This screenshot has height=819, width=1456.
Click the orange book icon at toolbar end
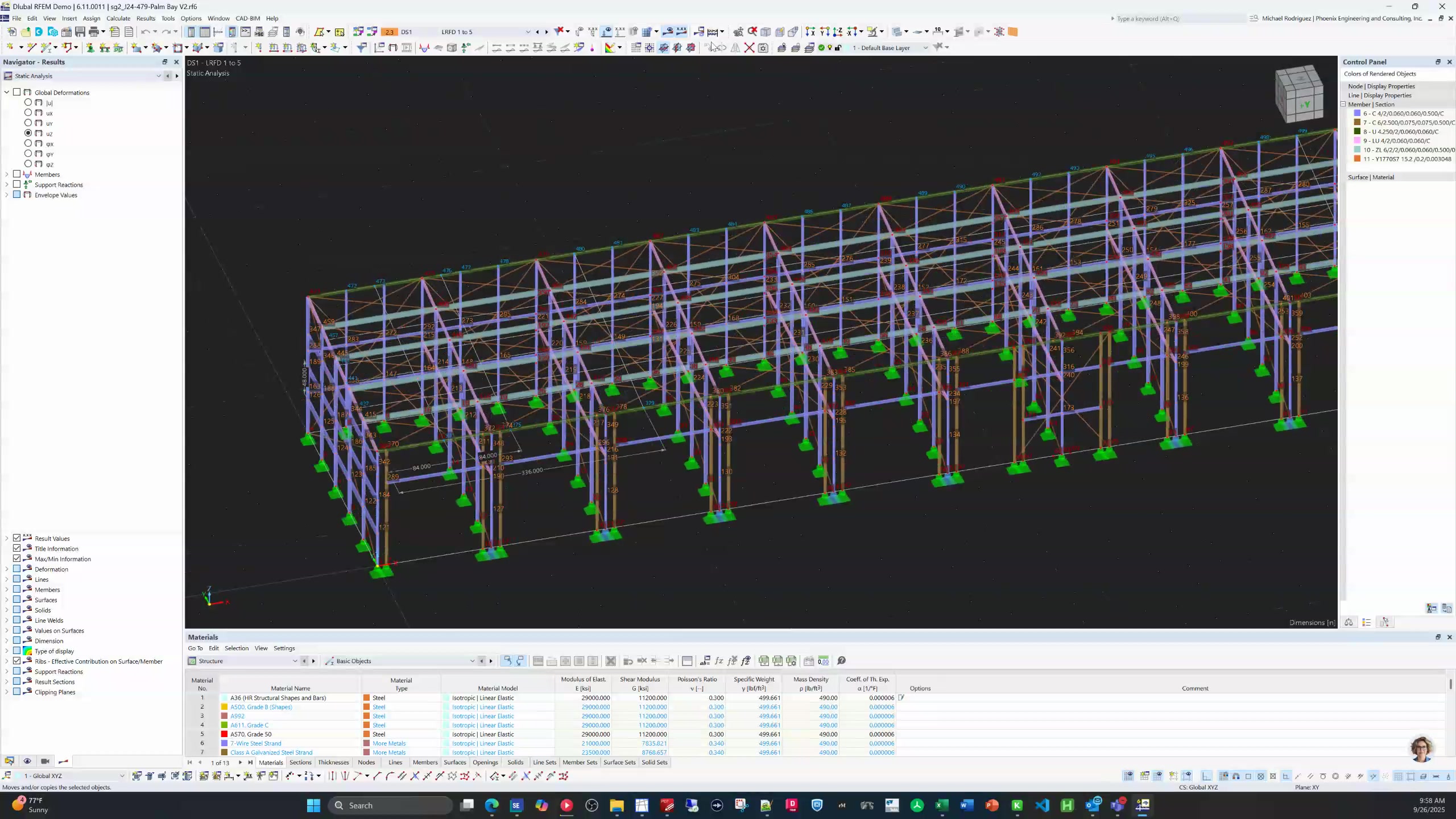1013,32
